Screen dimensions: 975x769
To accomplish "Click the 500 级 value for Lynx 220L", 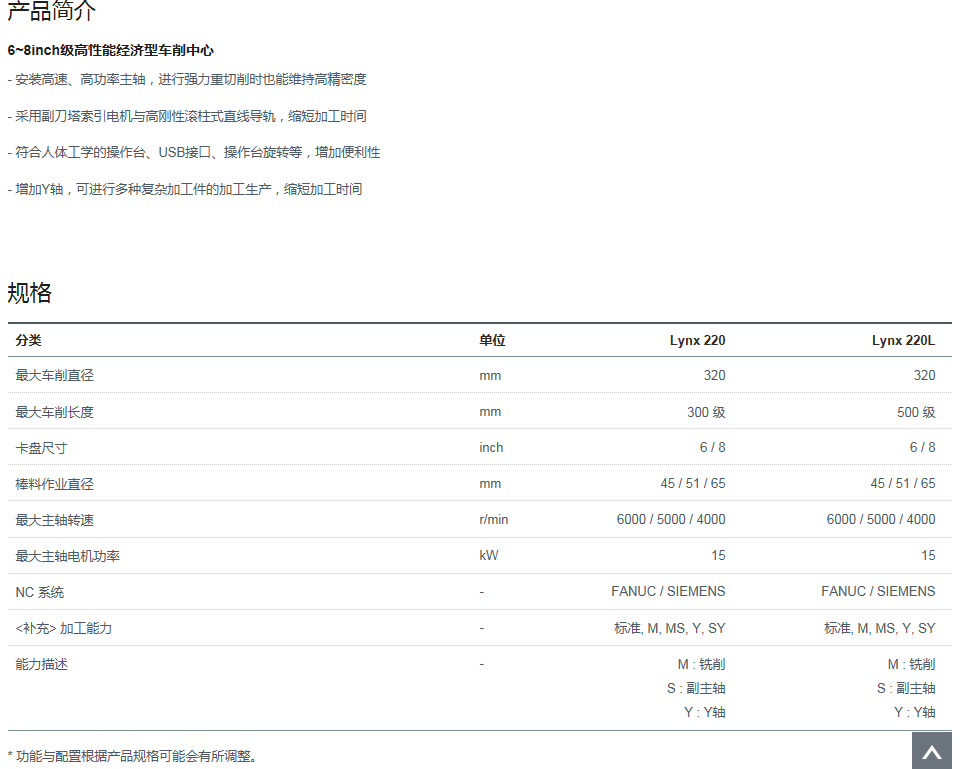I will tap(916, 412).
